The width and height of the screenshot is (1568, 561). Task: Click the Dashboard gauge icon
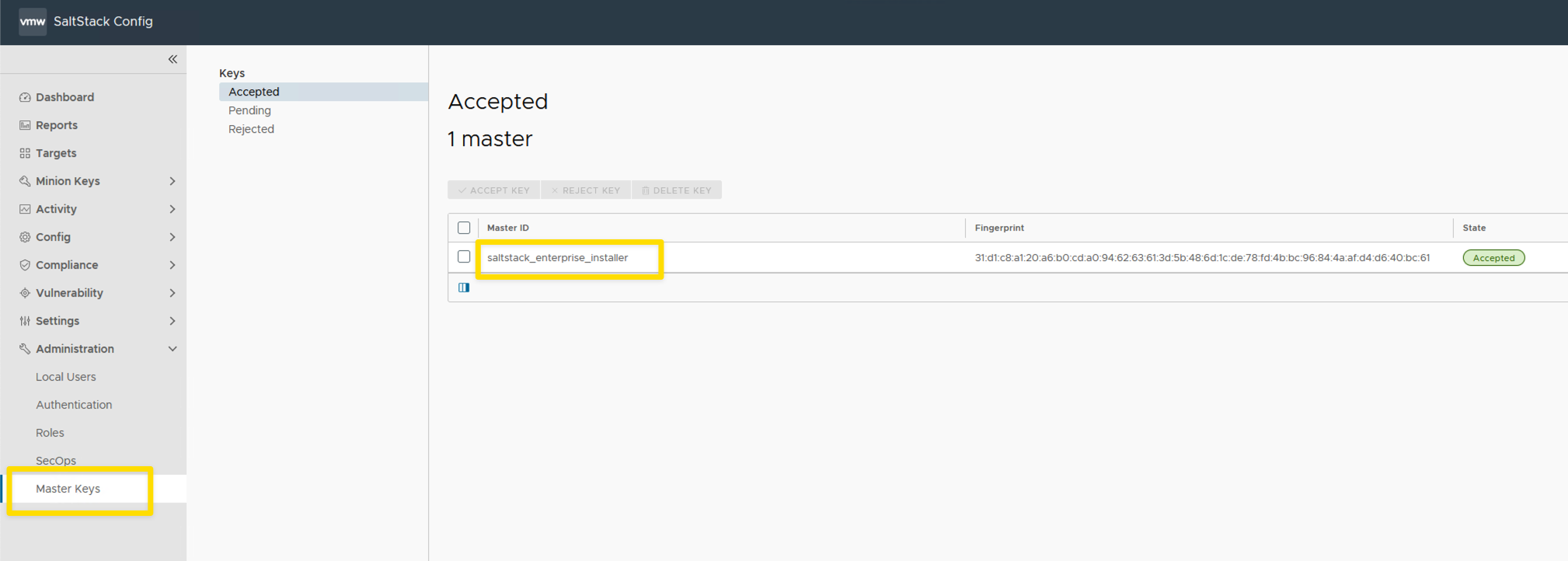coord(25,97)
